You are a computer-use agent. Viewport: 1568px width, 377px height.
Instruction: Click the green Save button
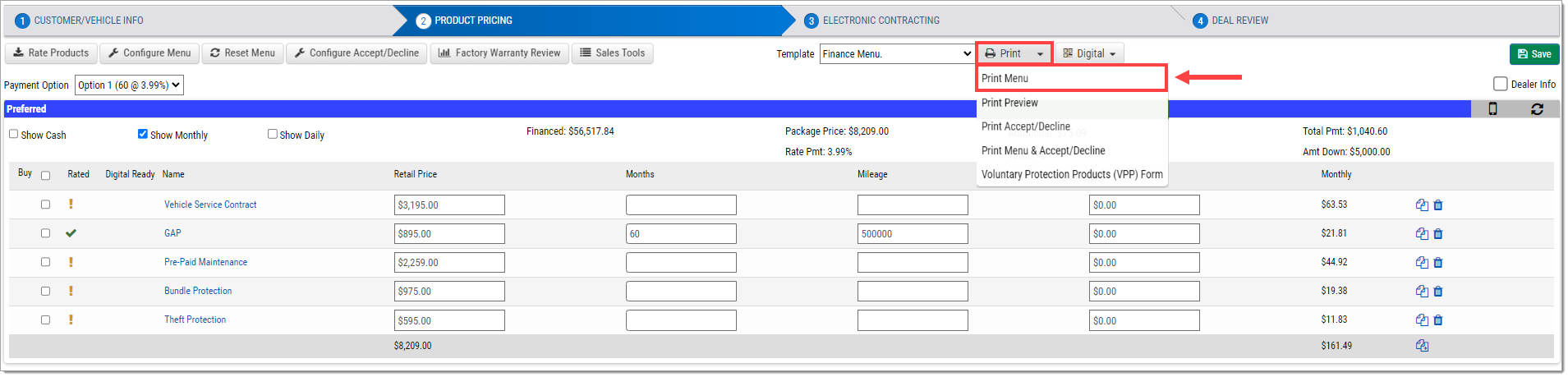coord(1534,54)
